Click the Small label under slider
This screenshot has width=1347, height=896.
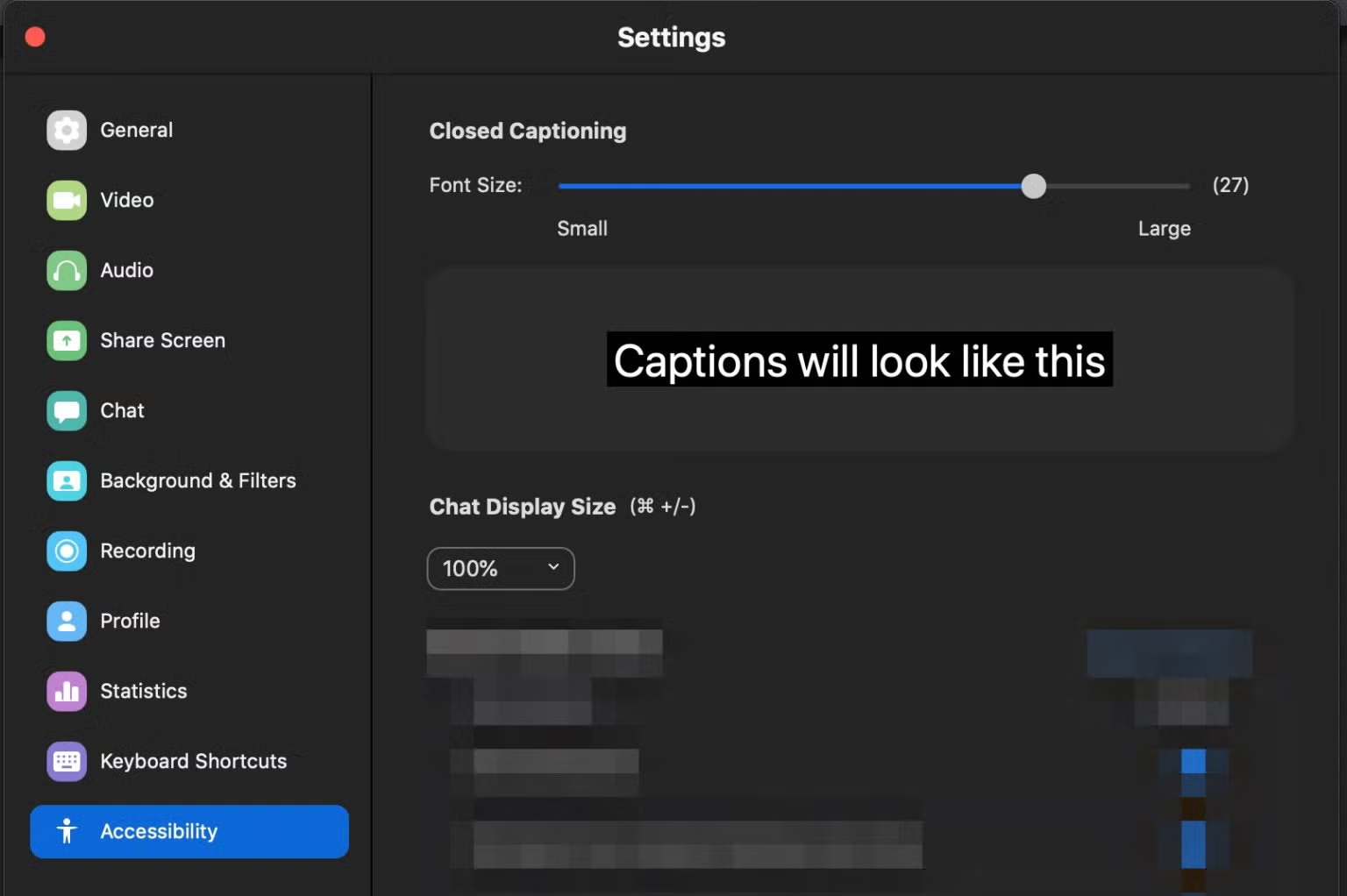click(x=582, y=229)
